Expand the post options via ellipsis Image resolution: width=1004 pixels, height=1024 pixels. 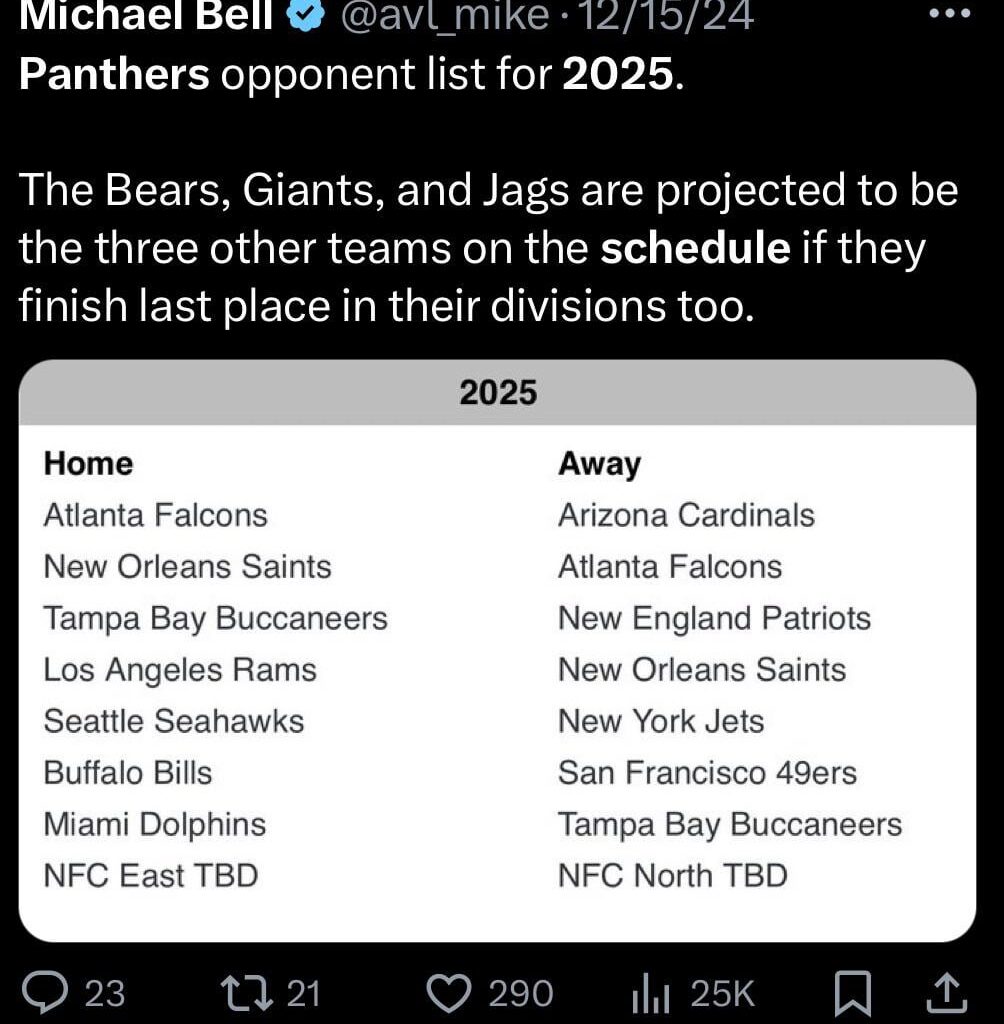coord(955,13)
